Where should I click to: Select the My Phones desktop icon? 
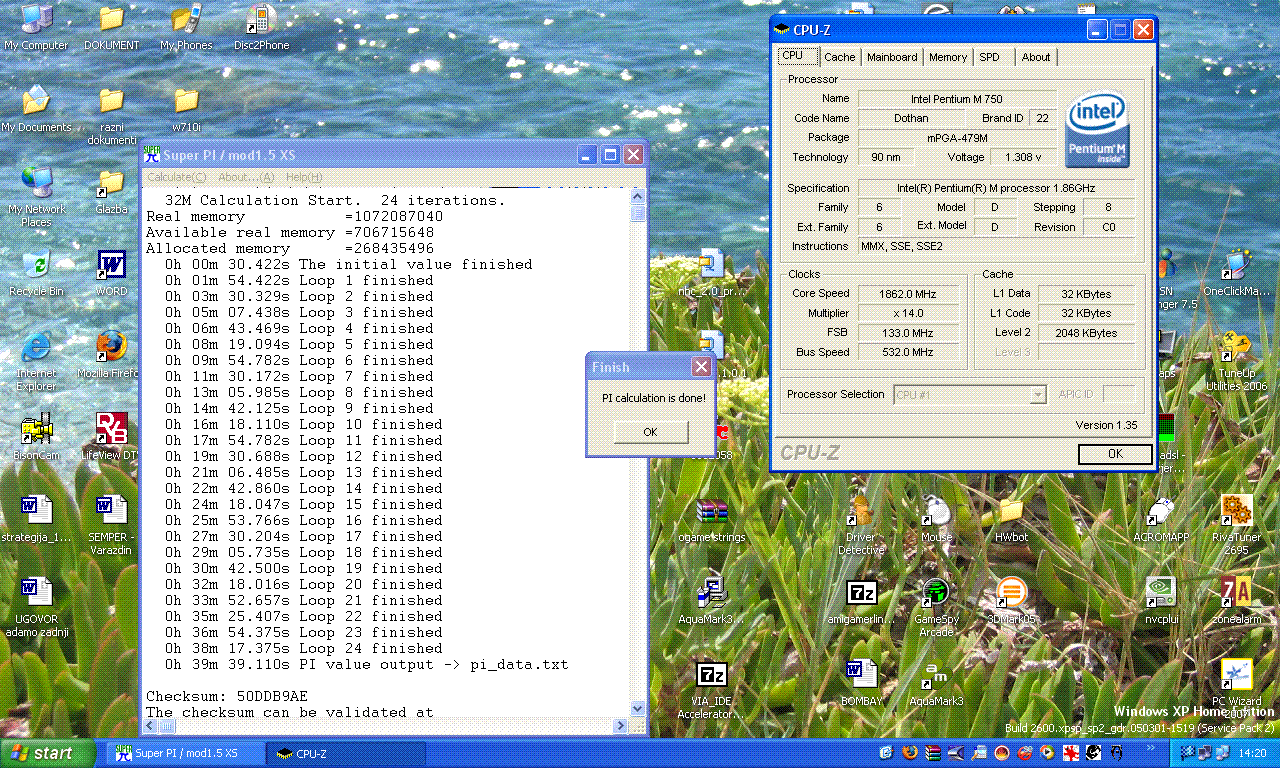click(186, 26)
